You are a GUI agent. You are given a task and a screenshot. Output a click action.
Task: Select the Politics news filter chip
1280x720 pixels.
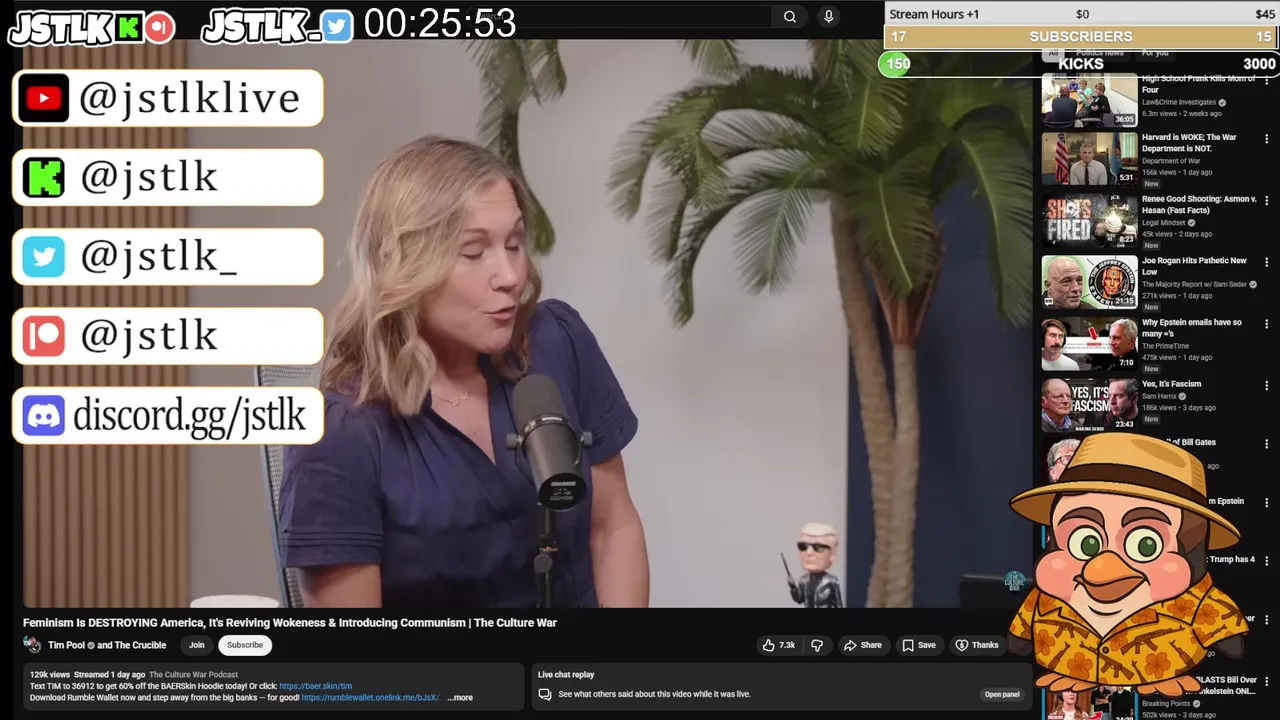(x=1100, y=53)
